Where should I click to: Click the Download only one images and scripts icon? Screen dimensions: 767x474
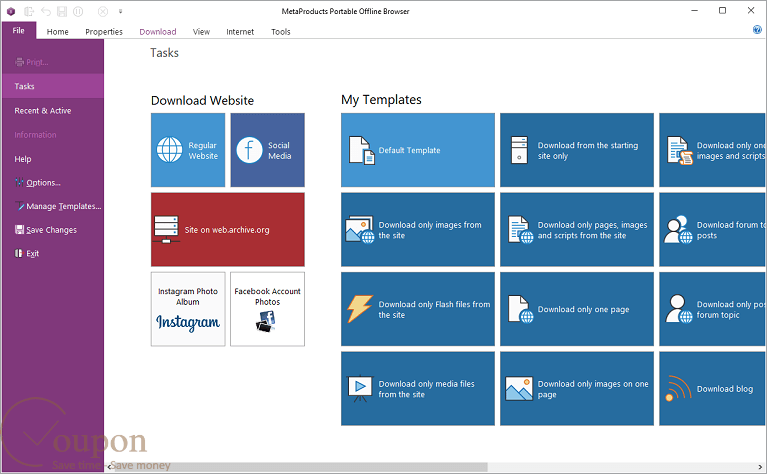coord(679,150)
